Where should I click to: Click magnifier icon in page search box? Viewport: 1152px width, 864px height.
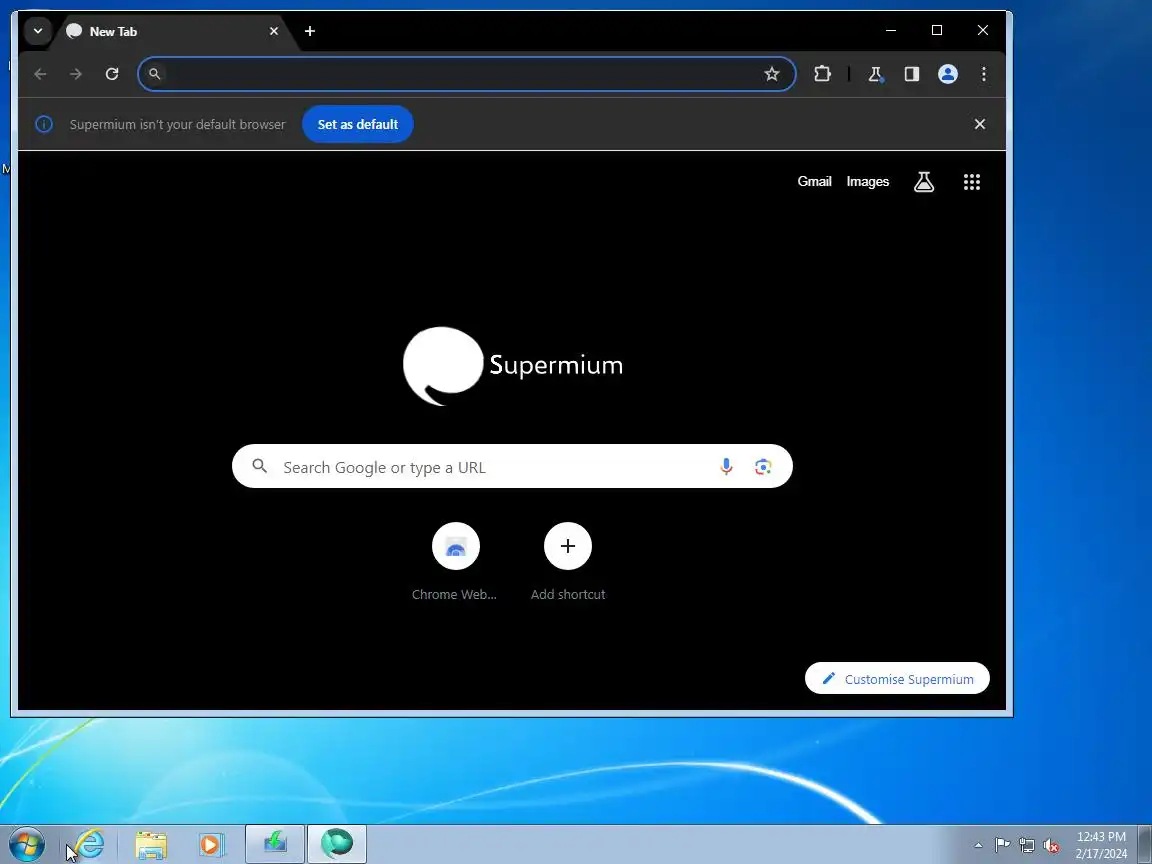(x=259, y=466)
